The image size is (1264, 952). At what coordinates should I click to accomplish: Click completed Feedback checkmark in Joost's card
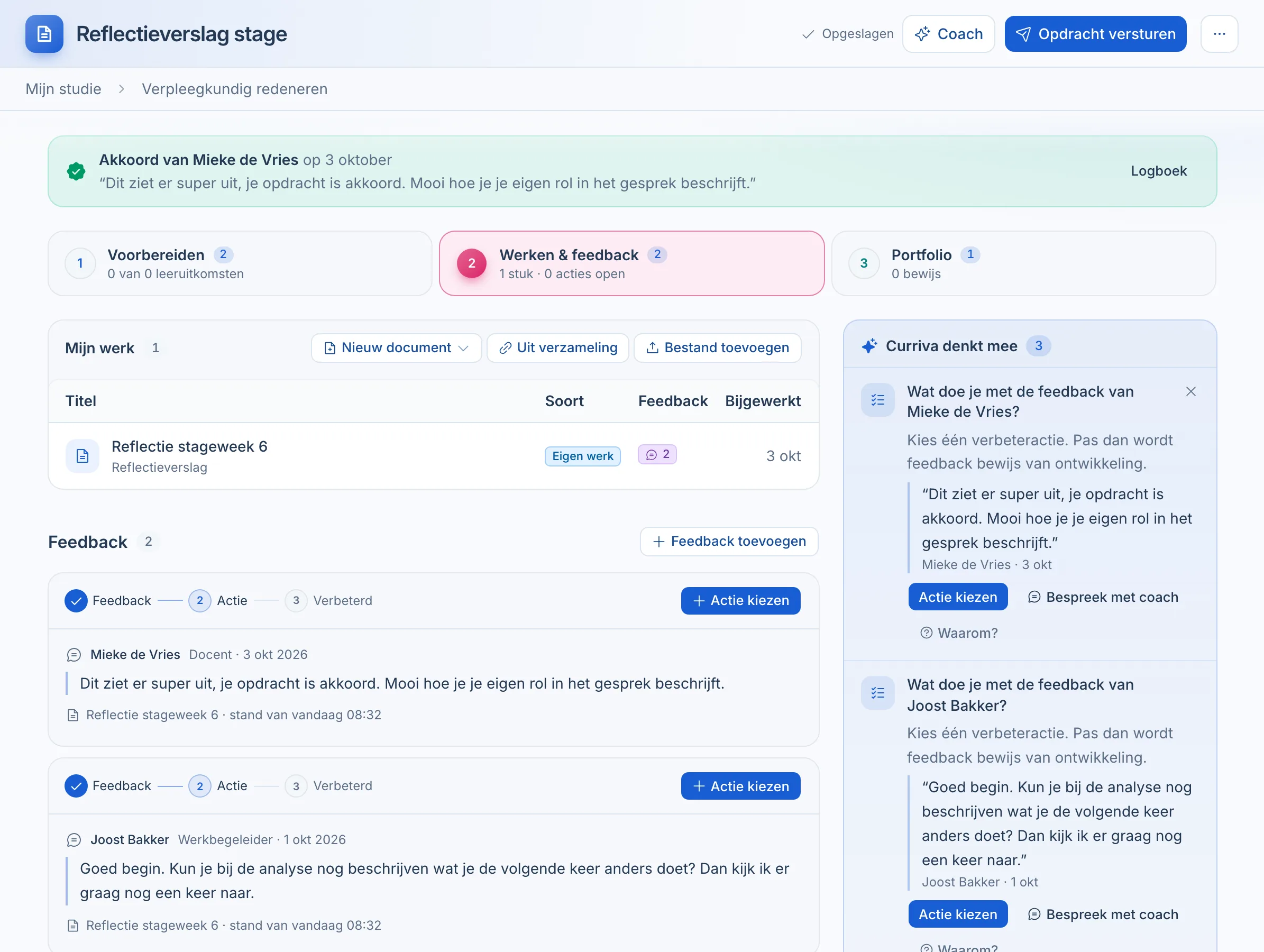pos(76,786)
